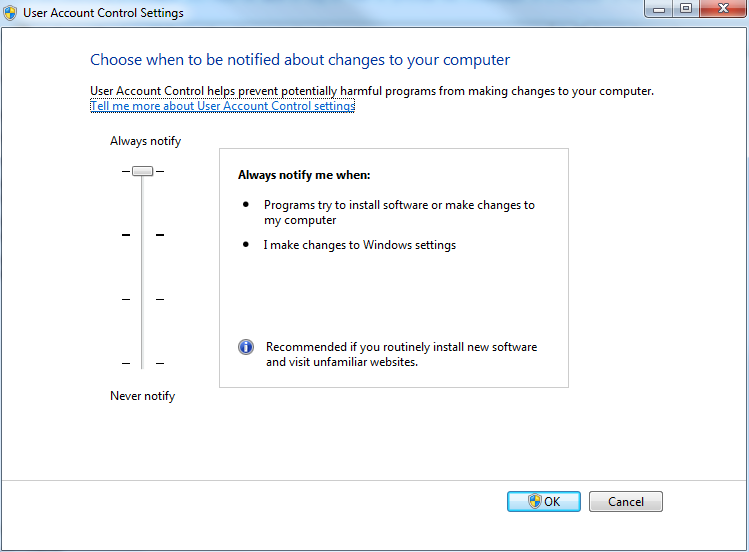The height and width of the screenshot is (552, 749).
Task: Cancel the UAC settings dialog
Action: tap(626, 501)
